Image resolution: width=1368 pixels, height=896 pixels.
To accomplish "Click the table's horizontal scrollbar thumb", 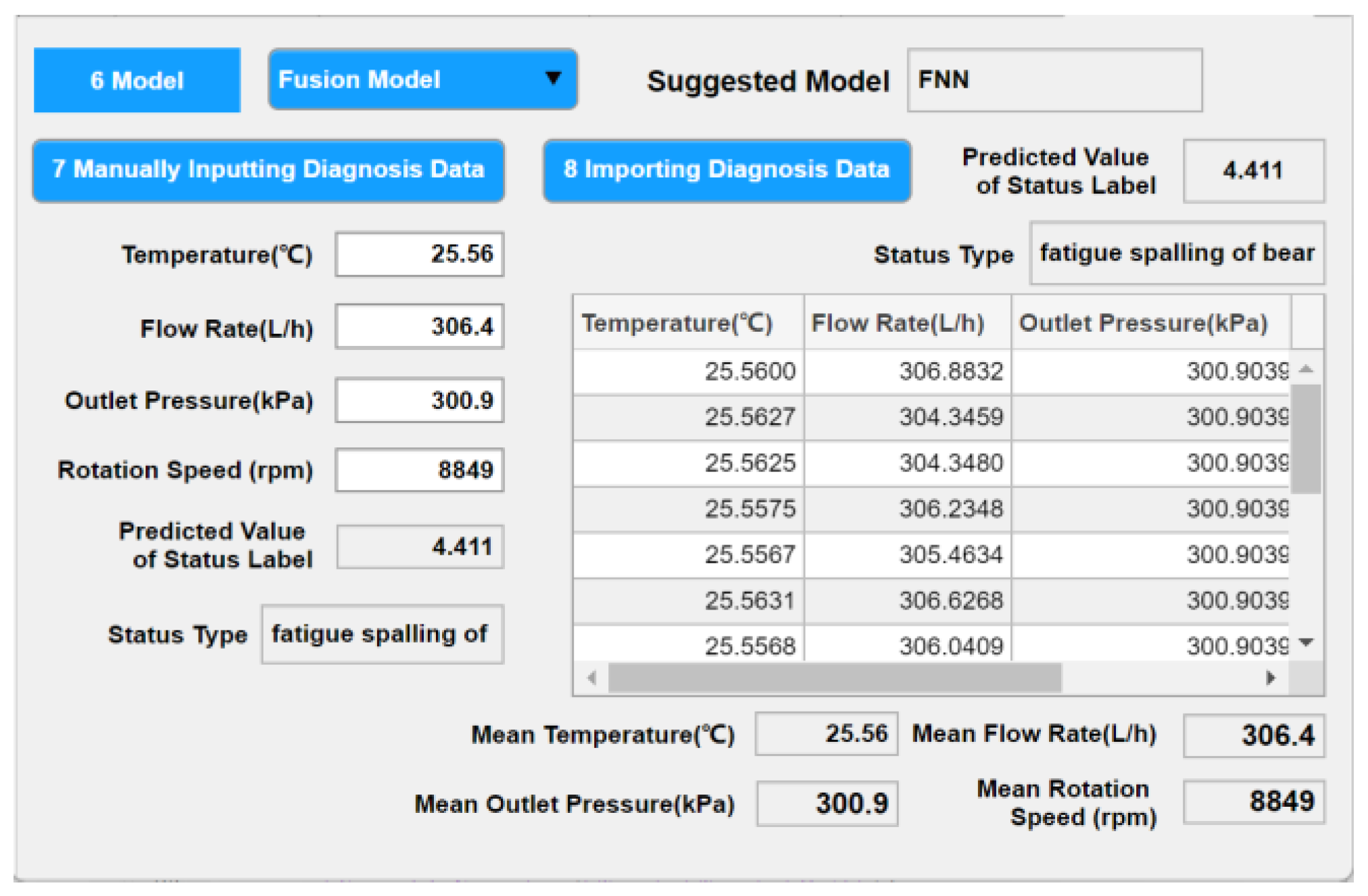I will 835,678.
